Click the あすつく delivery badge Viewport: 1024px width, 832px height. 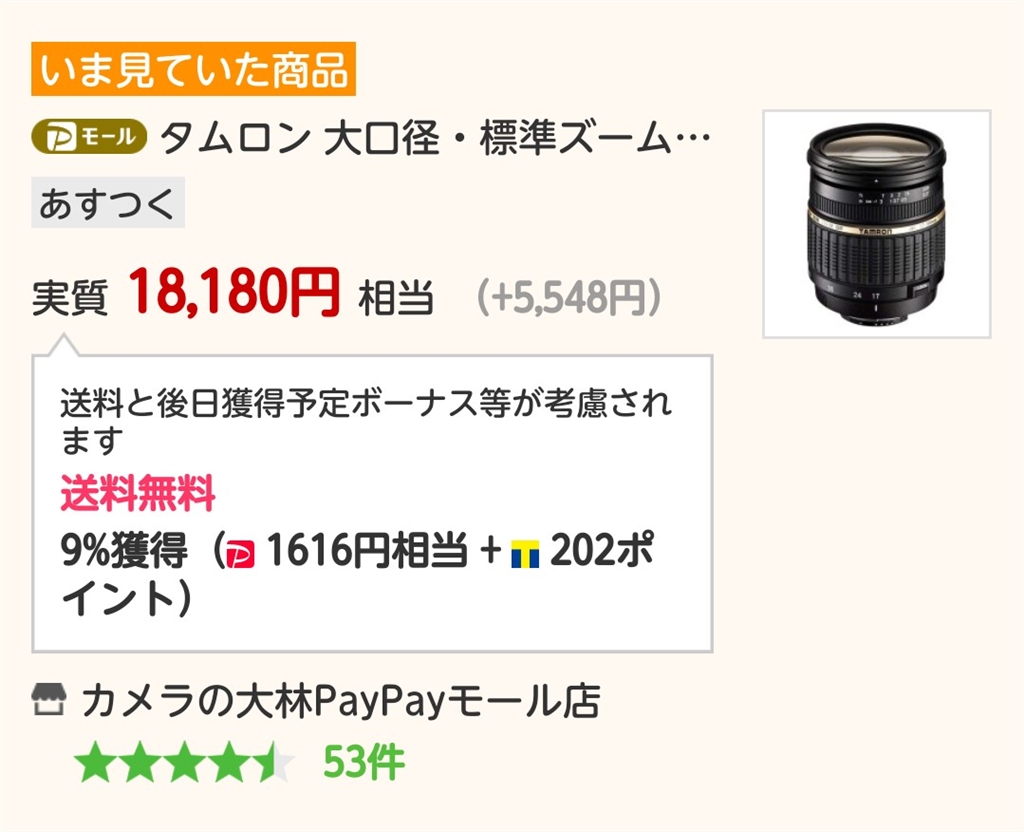pyautogui.click(x=108, y=202)
